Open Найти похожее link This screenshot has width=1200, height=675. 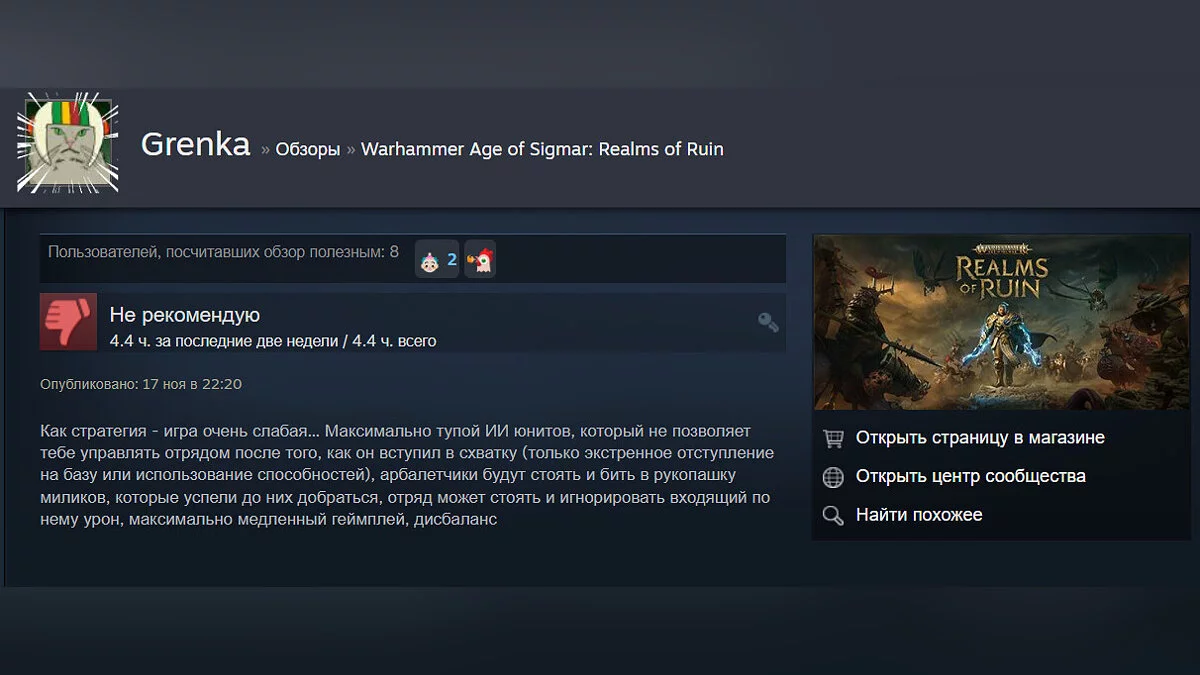(x=919, y=515)
